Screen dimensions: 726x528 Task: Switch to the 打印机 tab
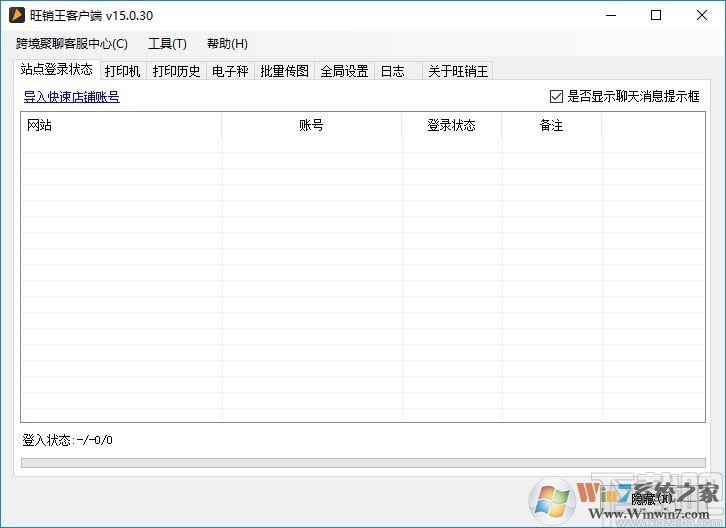[x=123, y=71]
